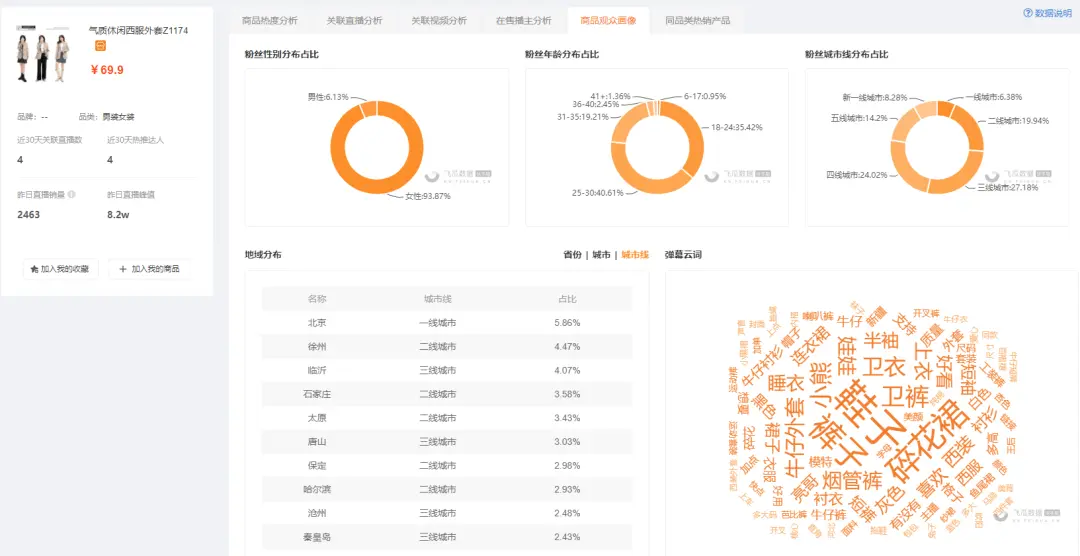Open the 关联视频分析 tab

[439, 21]
